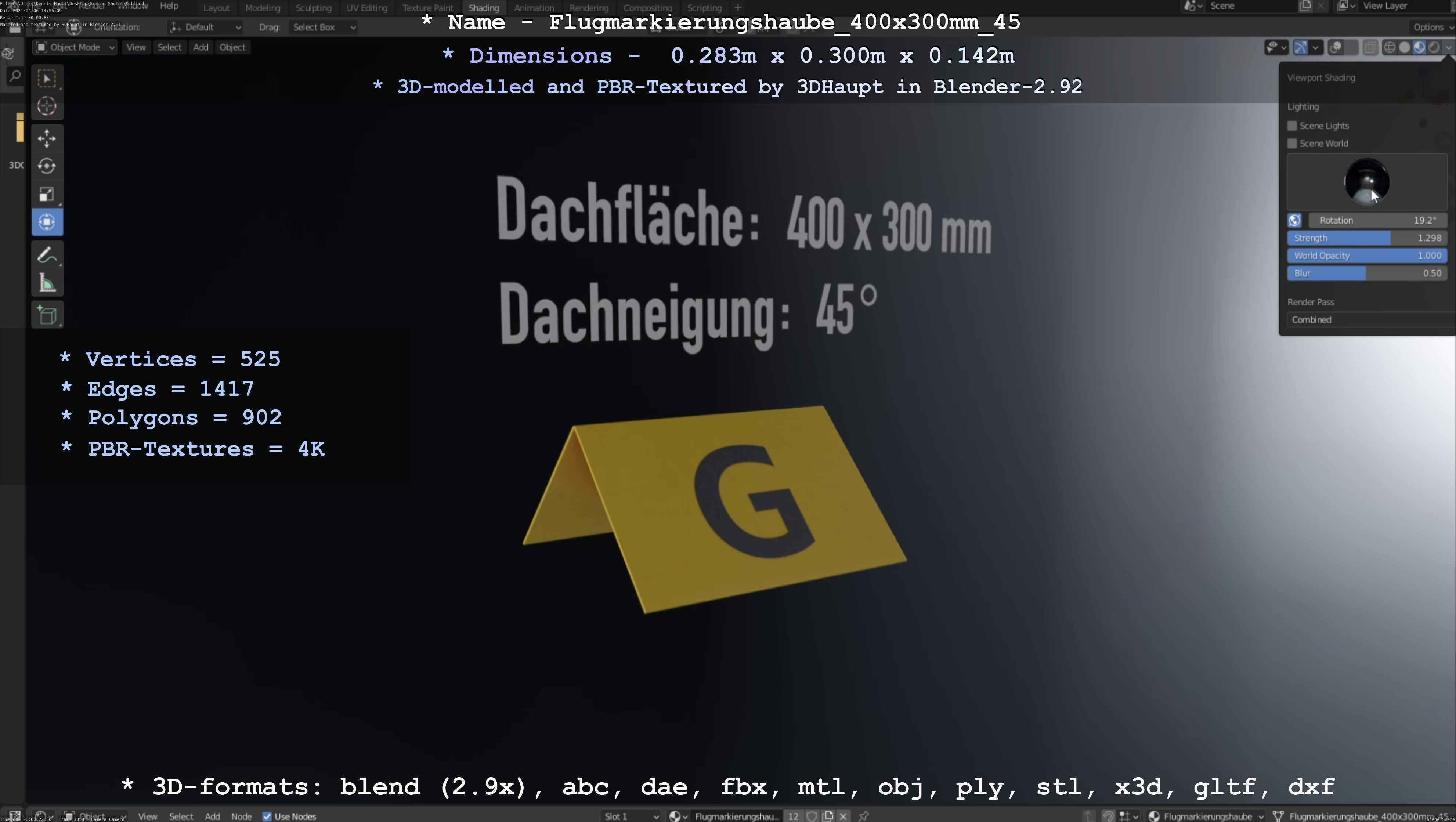The height and width of the screenshot is (822, 1456).
Task: Switch to the Compositing workspace tab
Action: (648, 8)
